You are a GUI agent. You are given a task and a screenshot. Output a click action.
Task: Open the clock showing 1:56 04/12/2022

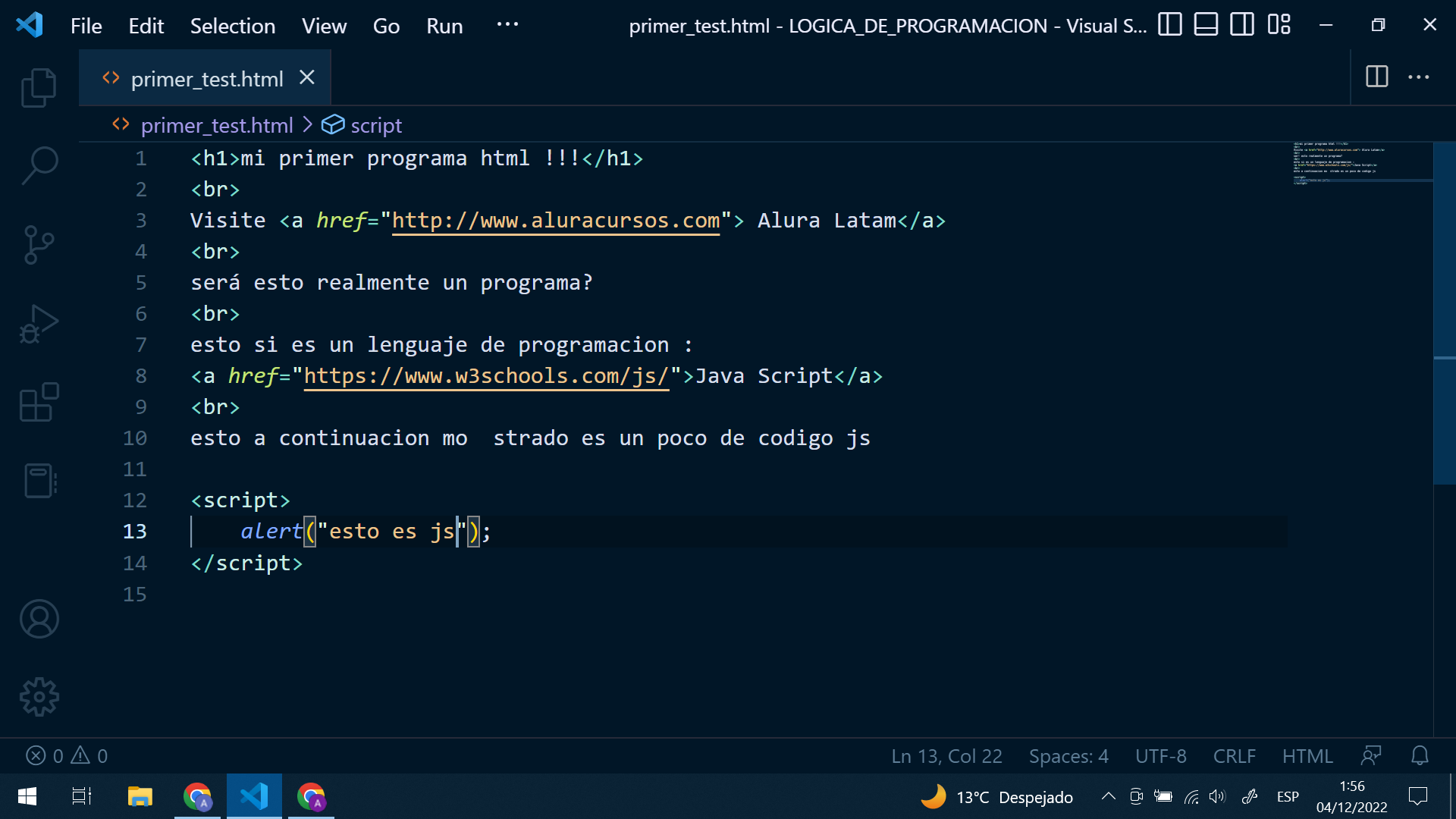(1351, 796)
